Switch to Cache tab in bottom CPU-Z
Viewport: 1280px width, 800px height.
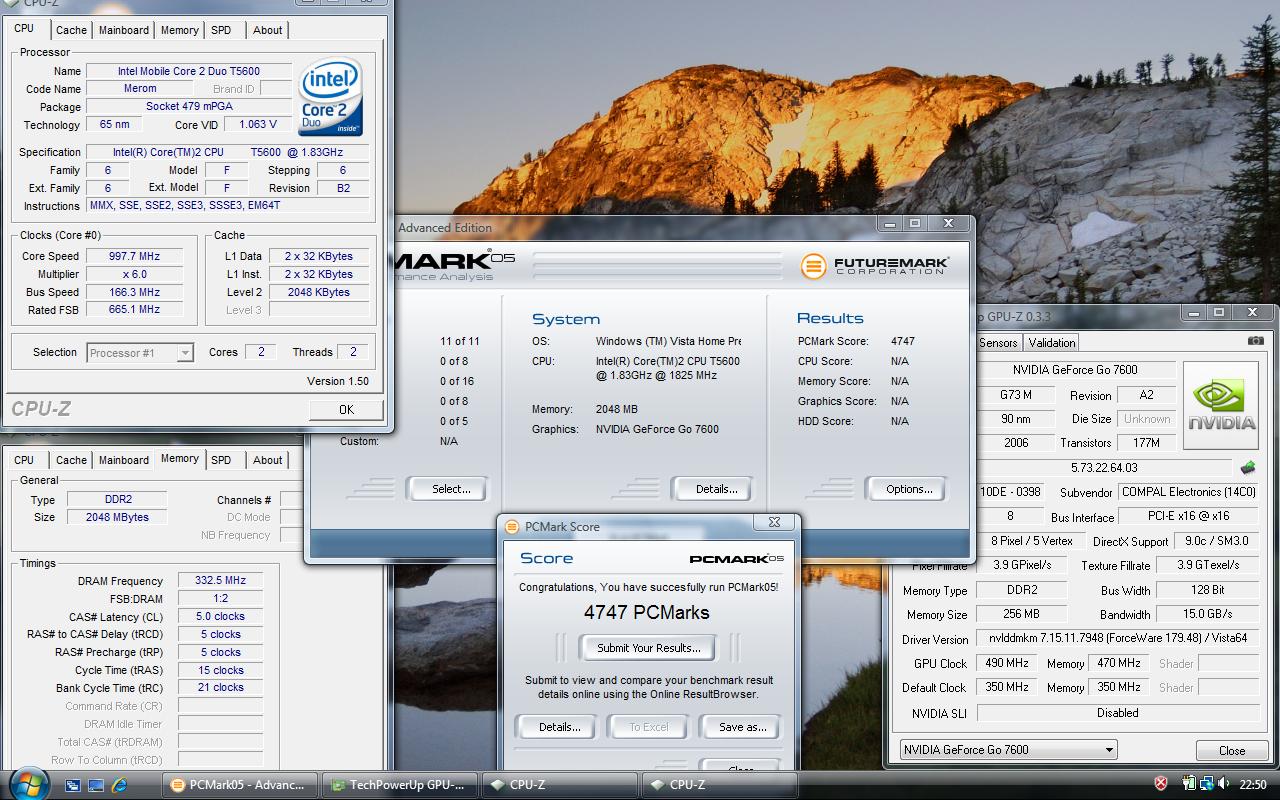coord(71,460)
